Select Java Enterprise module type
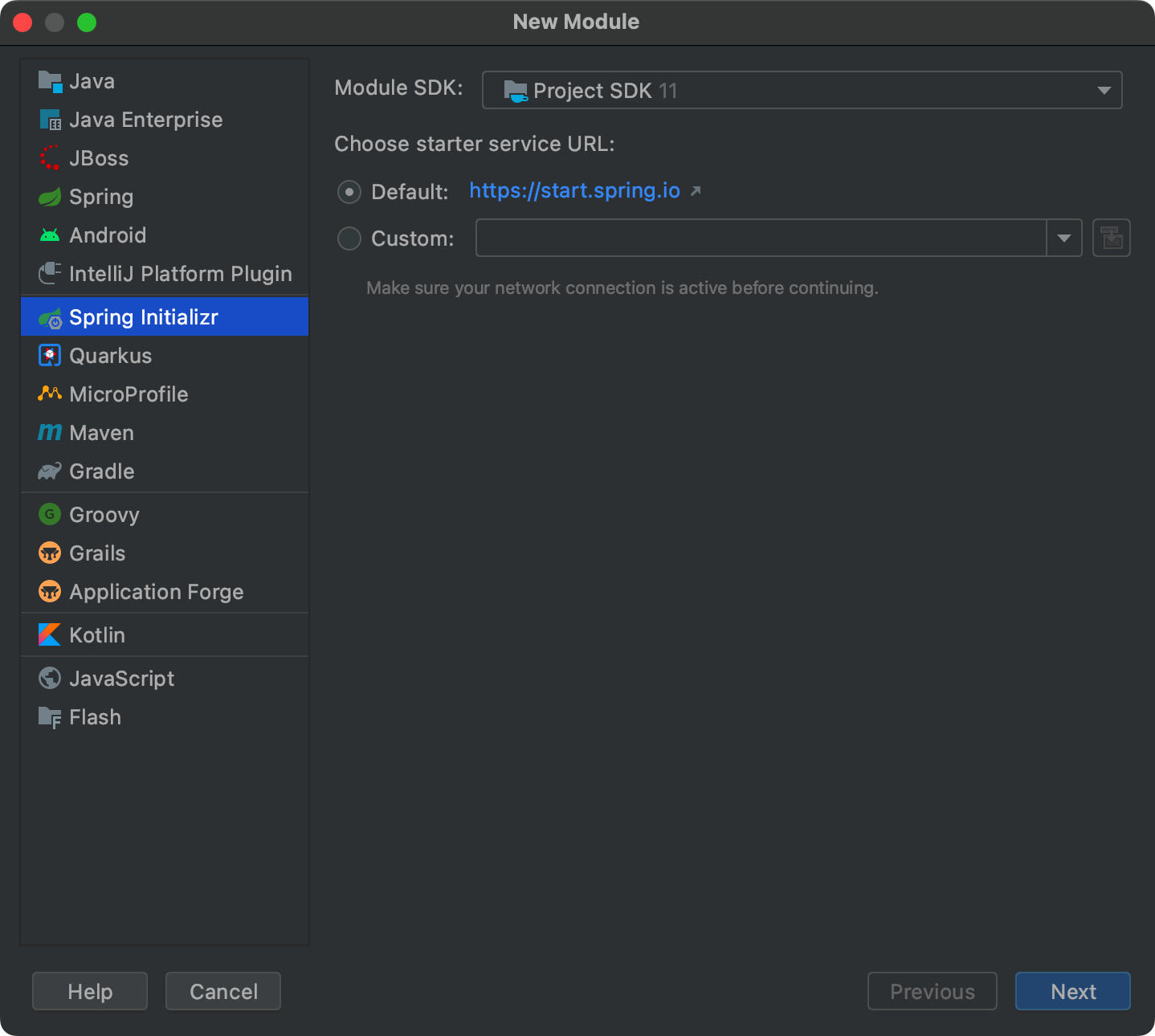Image resolution: width=1155 pixels, height=1036 pixels. 165,120
